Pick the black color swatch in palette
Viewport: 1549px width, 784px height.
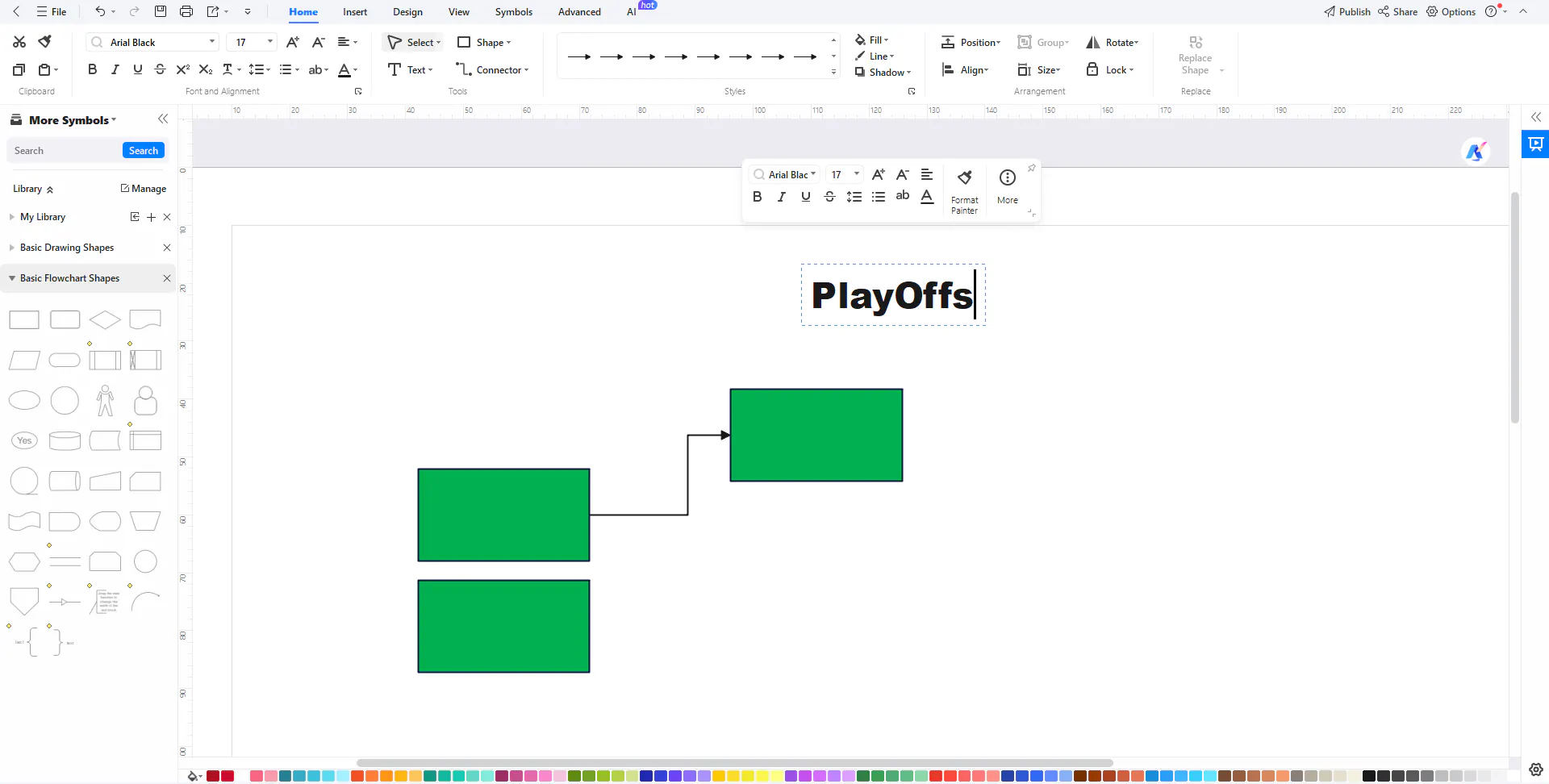[1369, 776]
